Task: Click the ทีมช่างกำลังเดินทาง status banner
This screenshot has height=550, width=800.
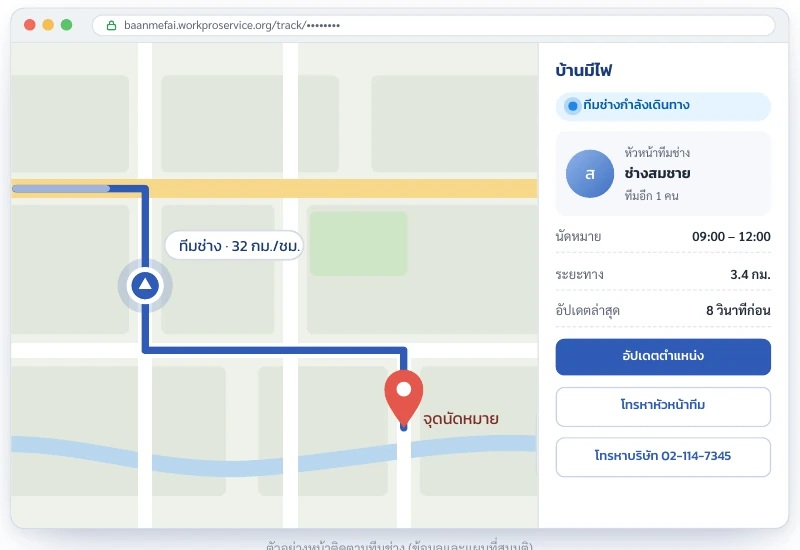Action: 663,106
